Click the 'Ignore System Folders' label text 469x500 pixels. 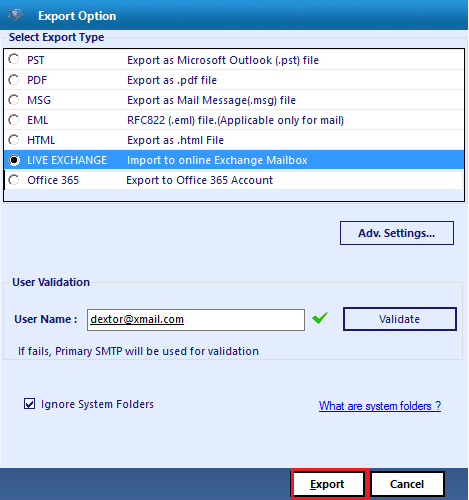click(x=97, y=404)
